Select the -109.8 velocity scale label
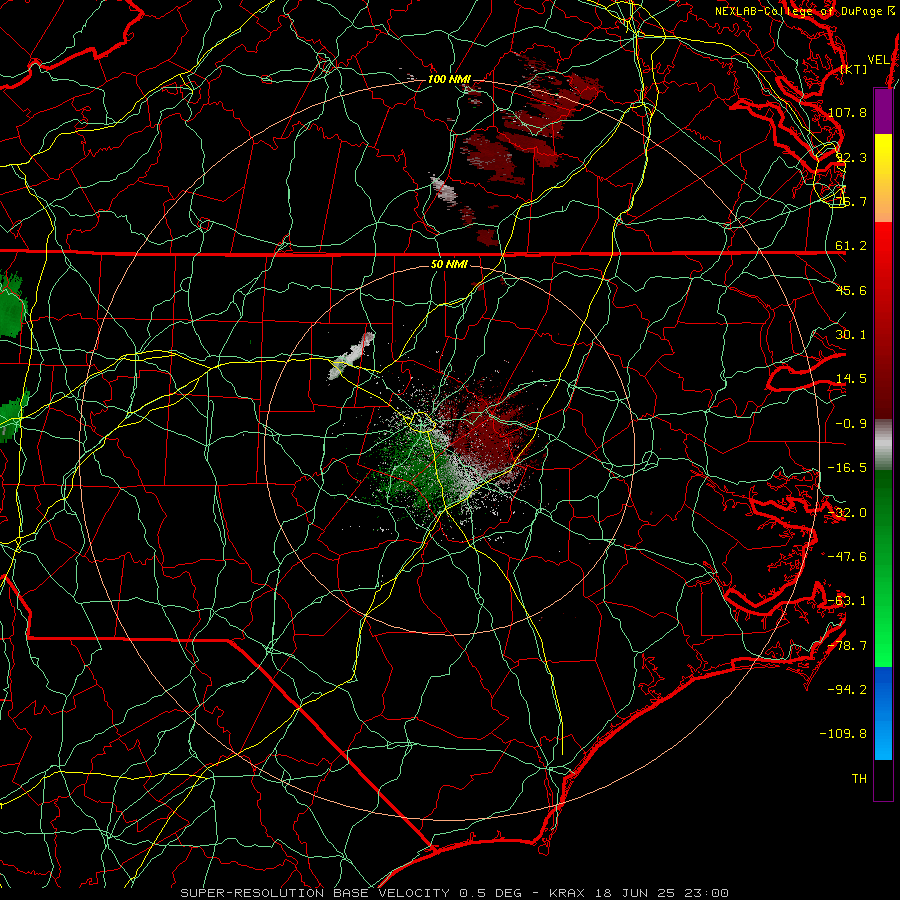Image resolution: width=900 pixels, height=900 pixels. point(843,734)
